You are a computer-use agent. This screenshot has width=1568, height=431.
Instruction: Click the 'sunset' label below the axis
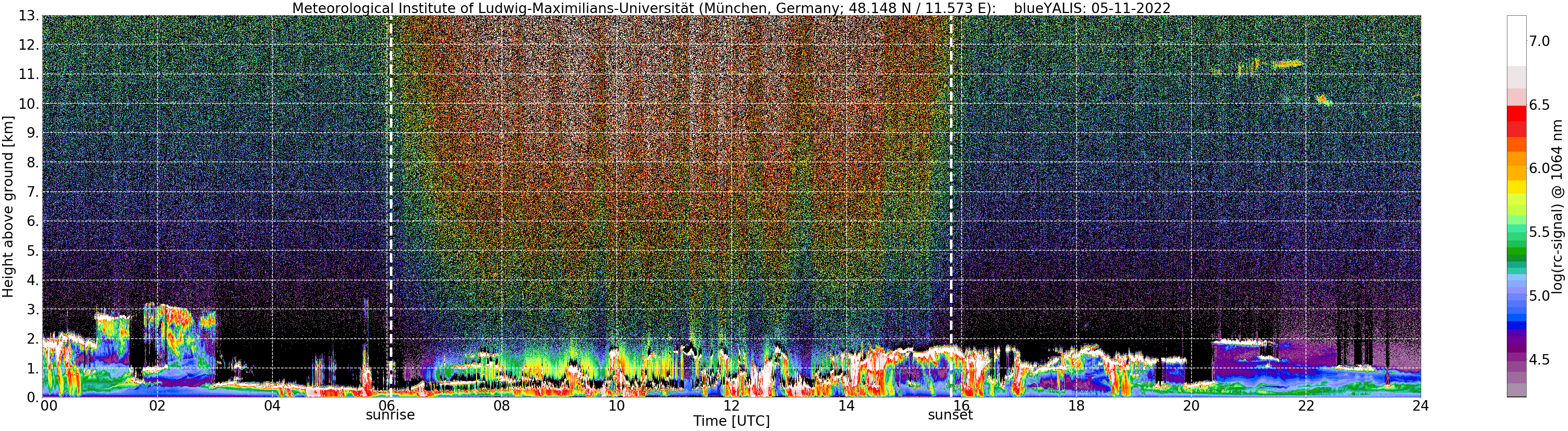coord(950,415)
